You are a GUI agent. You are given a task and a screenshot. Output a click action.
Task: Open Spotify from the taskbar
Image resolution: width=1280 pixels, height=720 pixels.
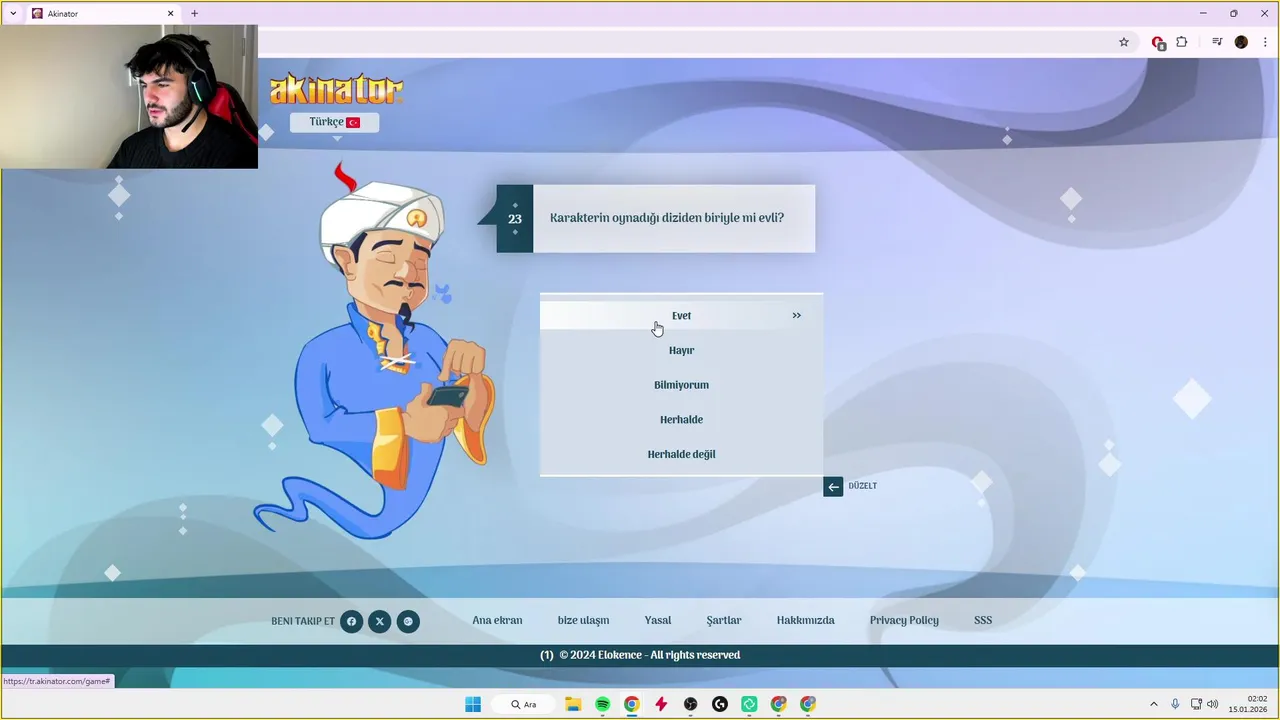[x=603, y=704]
